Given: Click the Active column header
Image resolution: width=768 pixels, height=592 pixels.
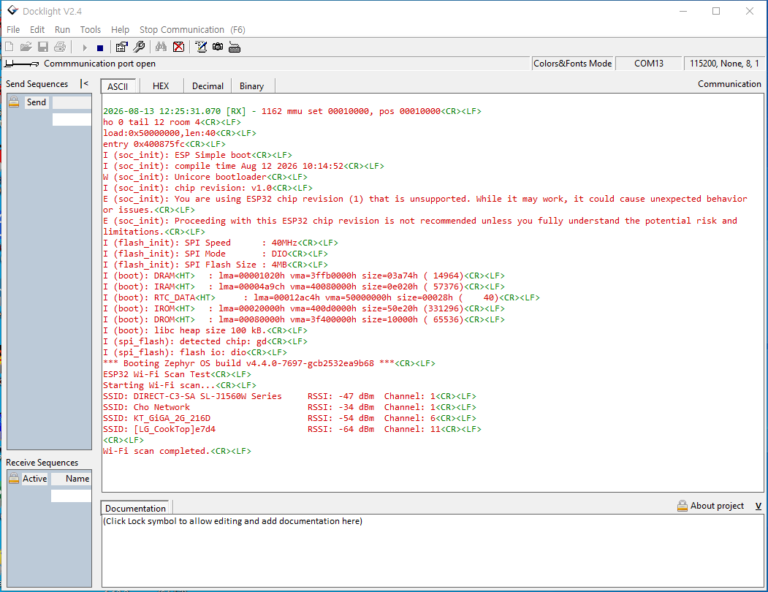Looking at the screenshot, I should 35,478.
